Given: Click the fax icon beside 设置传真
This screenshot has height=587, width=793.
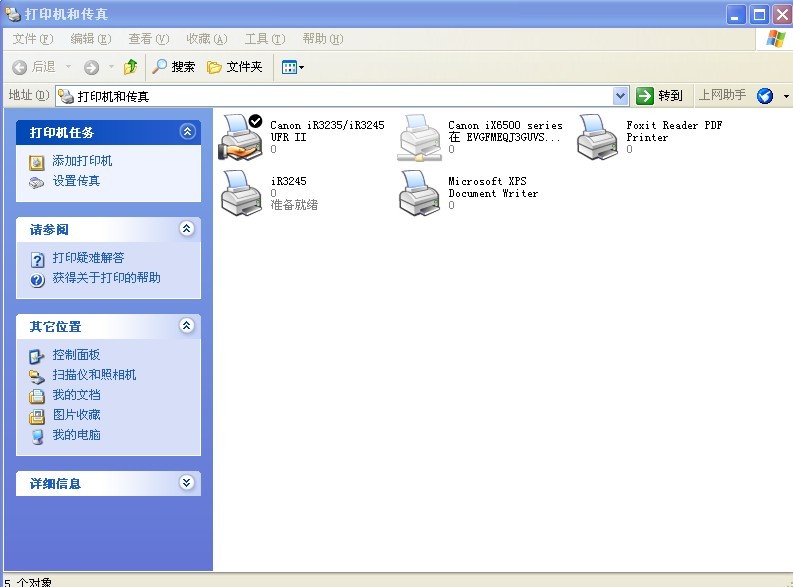Looking at the screenshot, I should pyautogui.click(x=36, y=183).
